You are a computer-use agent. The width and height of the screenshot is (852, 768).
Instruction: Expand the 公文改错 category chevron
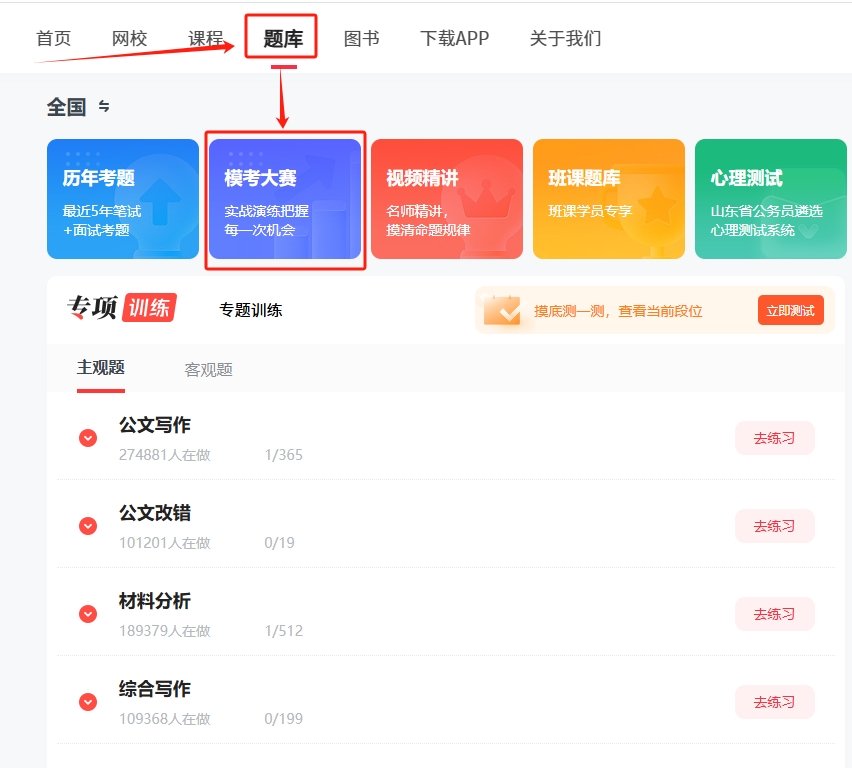[88, 526]
